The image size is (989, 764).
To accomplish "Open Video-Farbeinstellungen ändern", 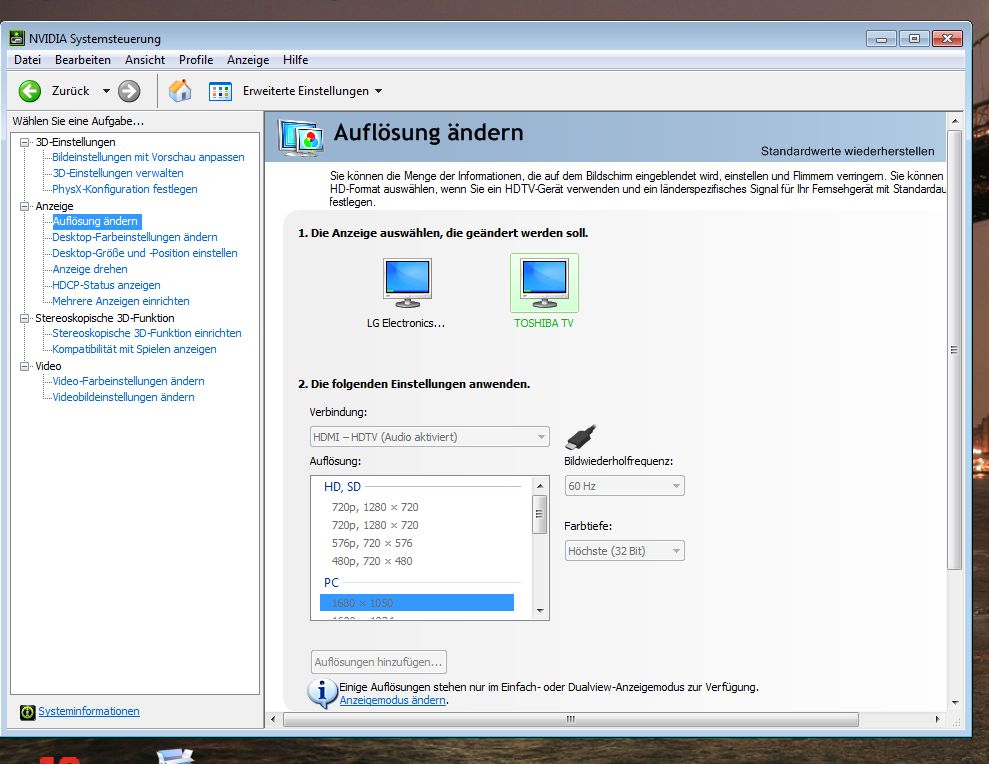I will coord(128,381).
